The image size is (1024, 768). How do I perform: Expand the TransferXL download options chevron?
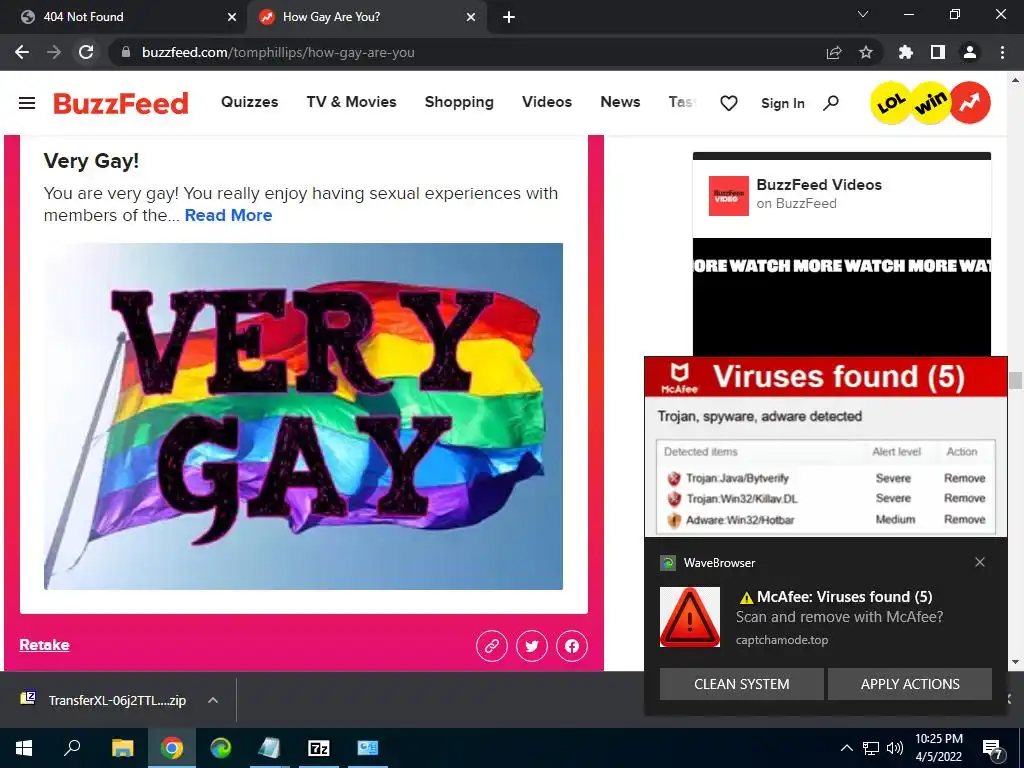point(212,700)
